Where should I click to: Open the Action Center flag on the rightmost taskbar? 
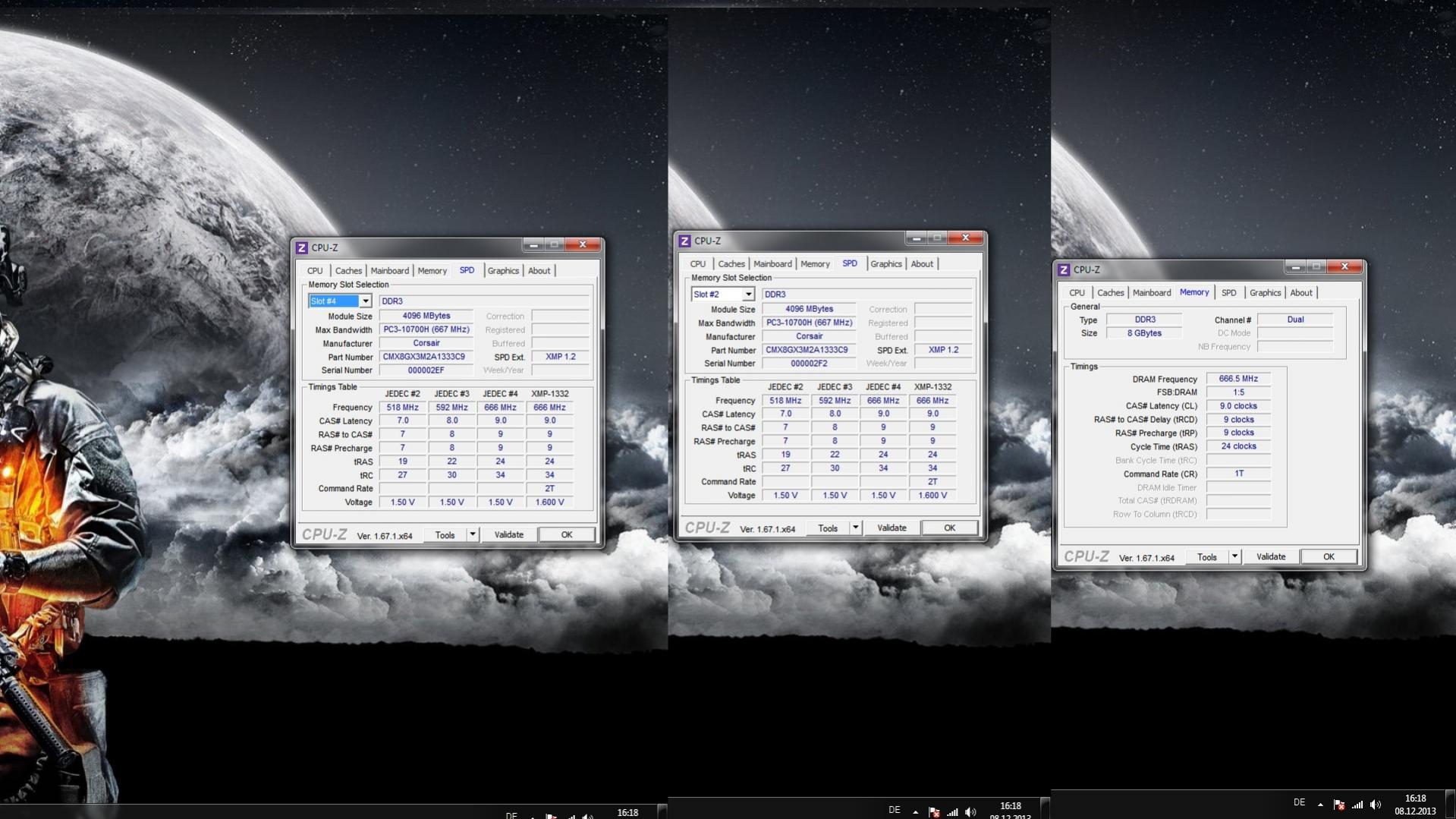(1339, 805)
